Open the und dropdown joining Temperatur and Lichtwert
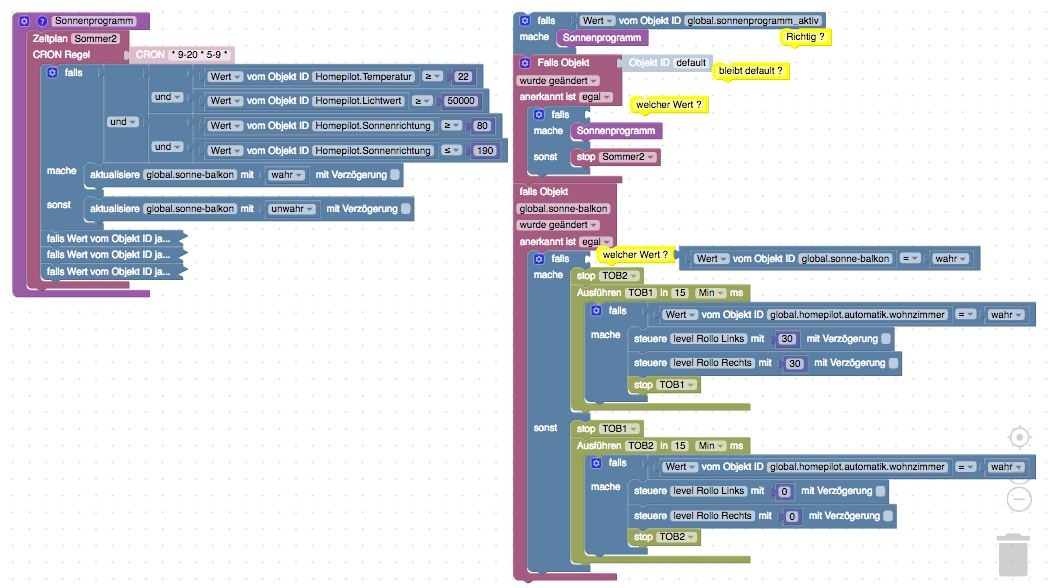The height and width of the screenshot is (588, 1048). click(x=167, y=97)
